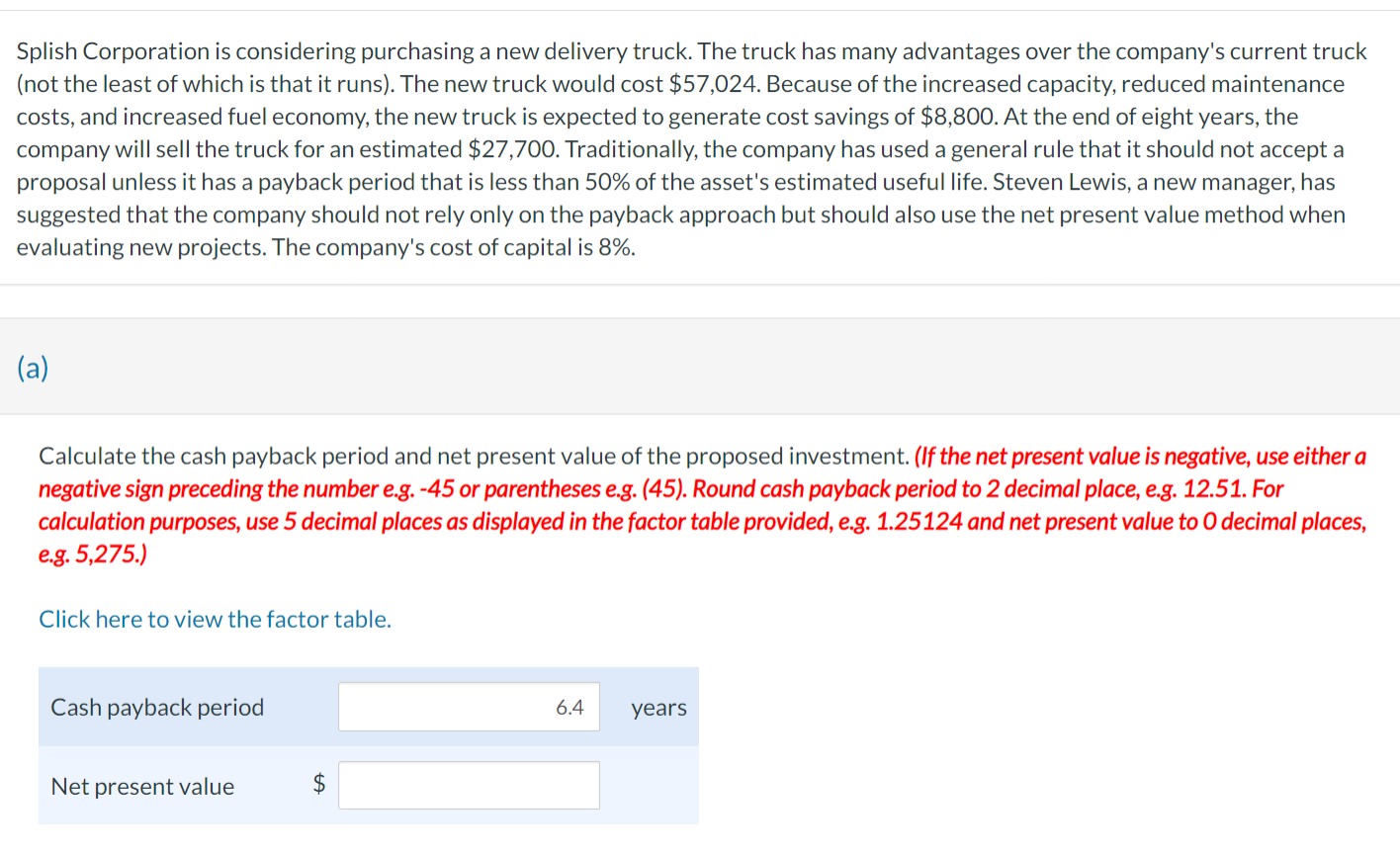Open 'Click here to view the factor table'
The image size is (1400, 855).
[215, 619]
